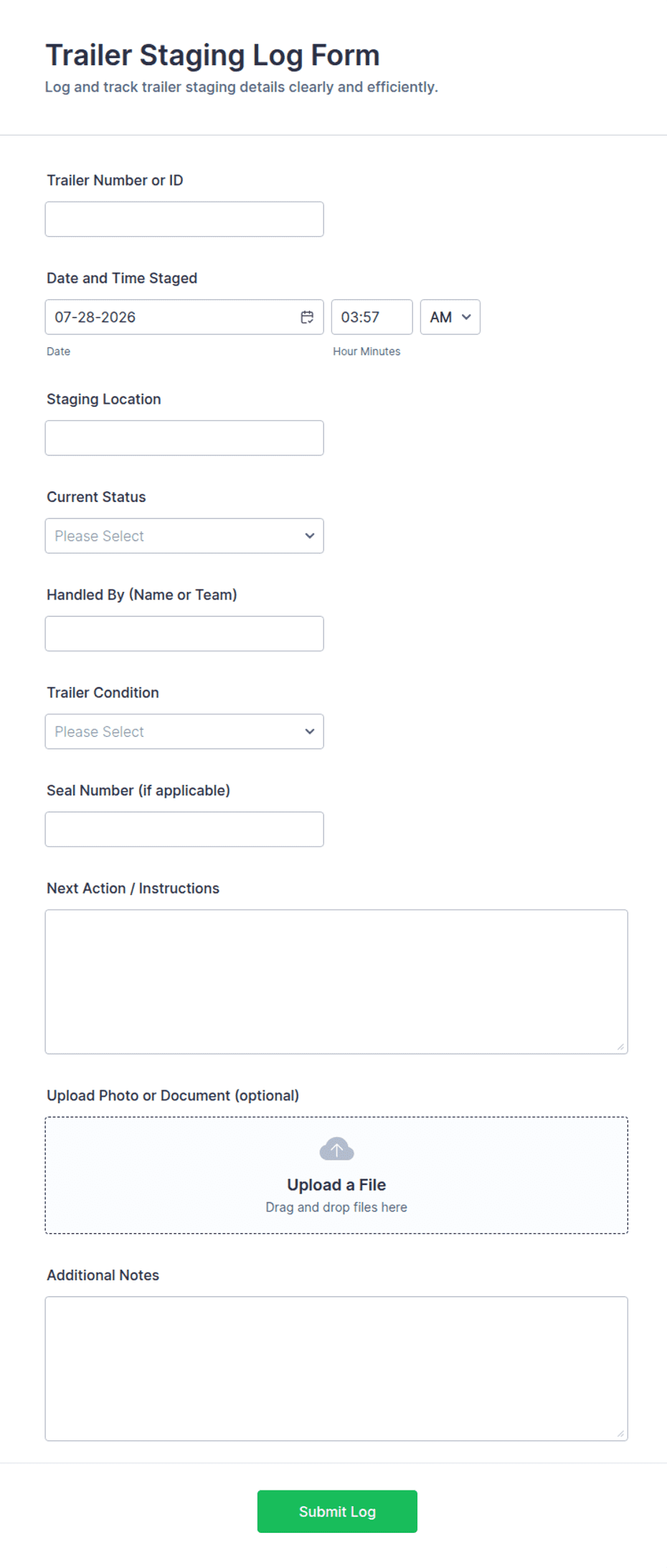Click the Current Status chevron arrow
The height and width of the screenshot is (1568, 667).
pyautogui.click(x=310, y=536)
